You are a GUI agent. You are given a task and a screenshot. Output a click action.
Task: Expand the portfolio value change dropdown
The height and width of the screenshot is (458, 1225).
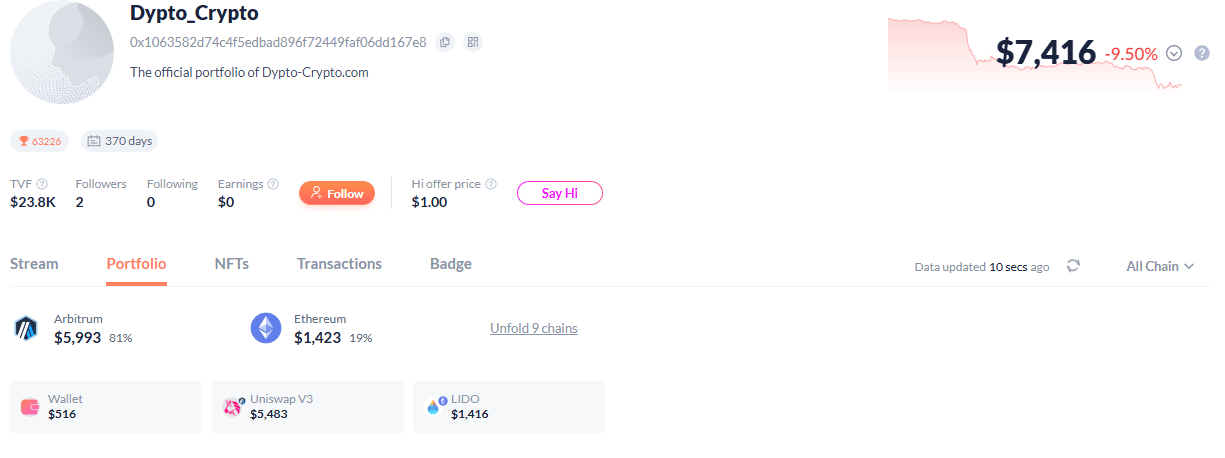click(x=1174, y=53)
